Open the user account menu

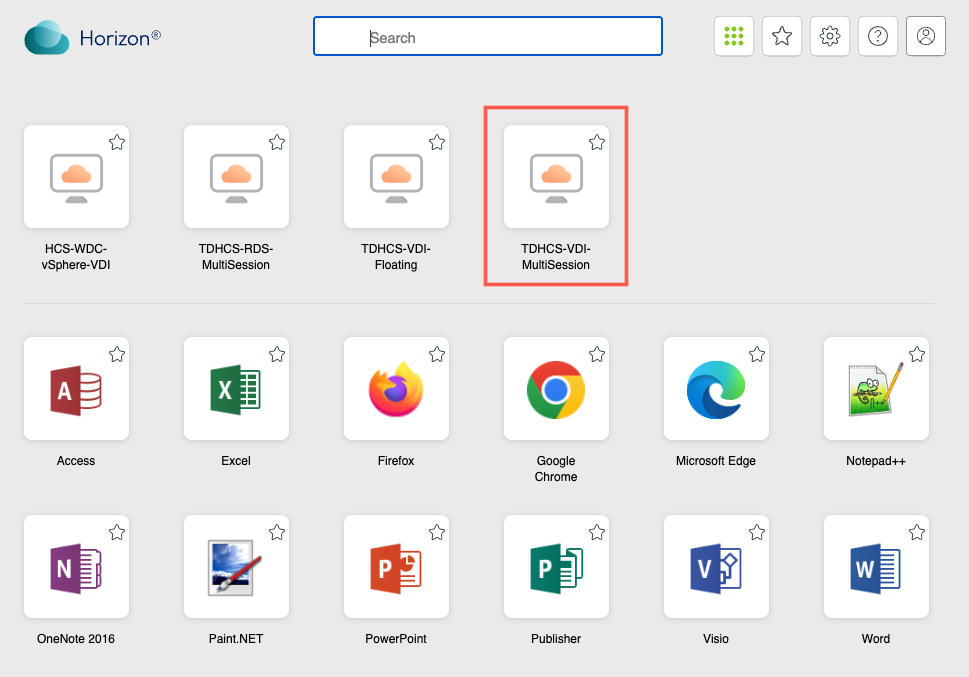tap(925, 36)
